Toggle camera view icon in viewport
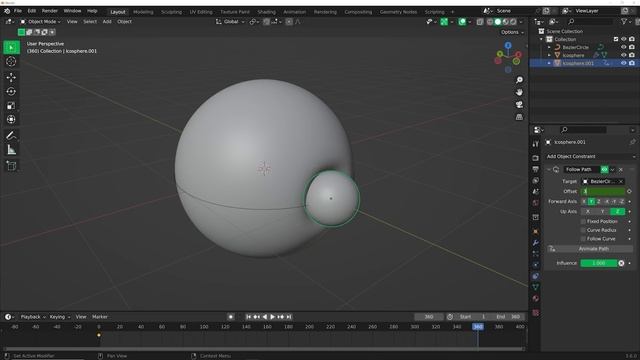 (x=519, y=104)
